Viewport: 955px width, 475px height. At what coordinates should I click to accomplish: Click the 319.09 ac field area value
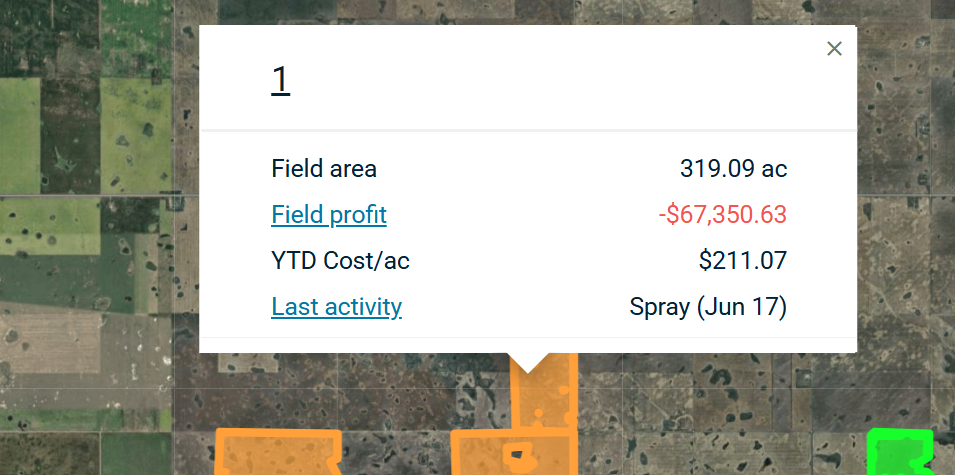[x=733, y=169]
